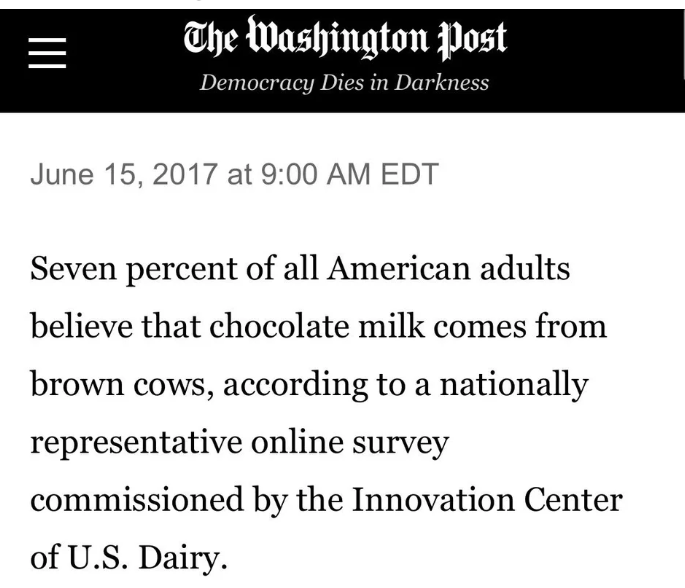
Task: Click The Washington Post logo
Action: point(344,37)
